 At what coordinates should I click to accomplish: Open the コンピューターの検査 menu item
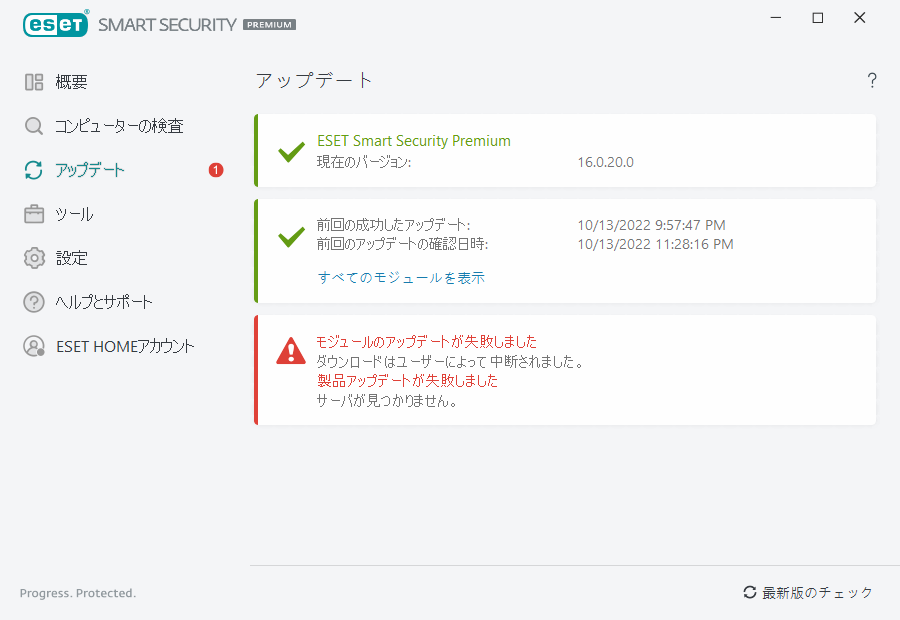tap(119, 126)
